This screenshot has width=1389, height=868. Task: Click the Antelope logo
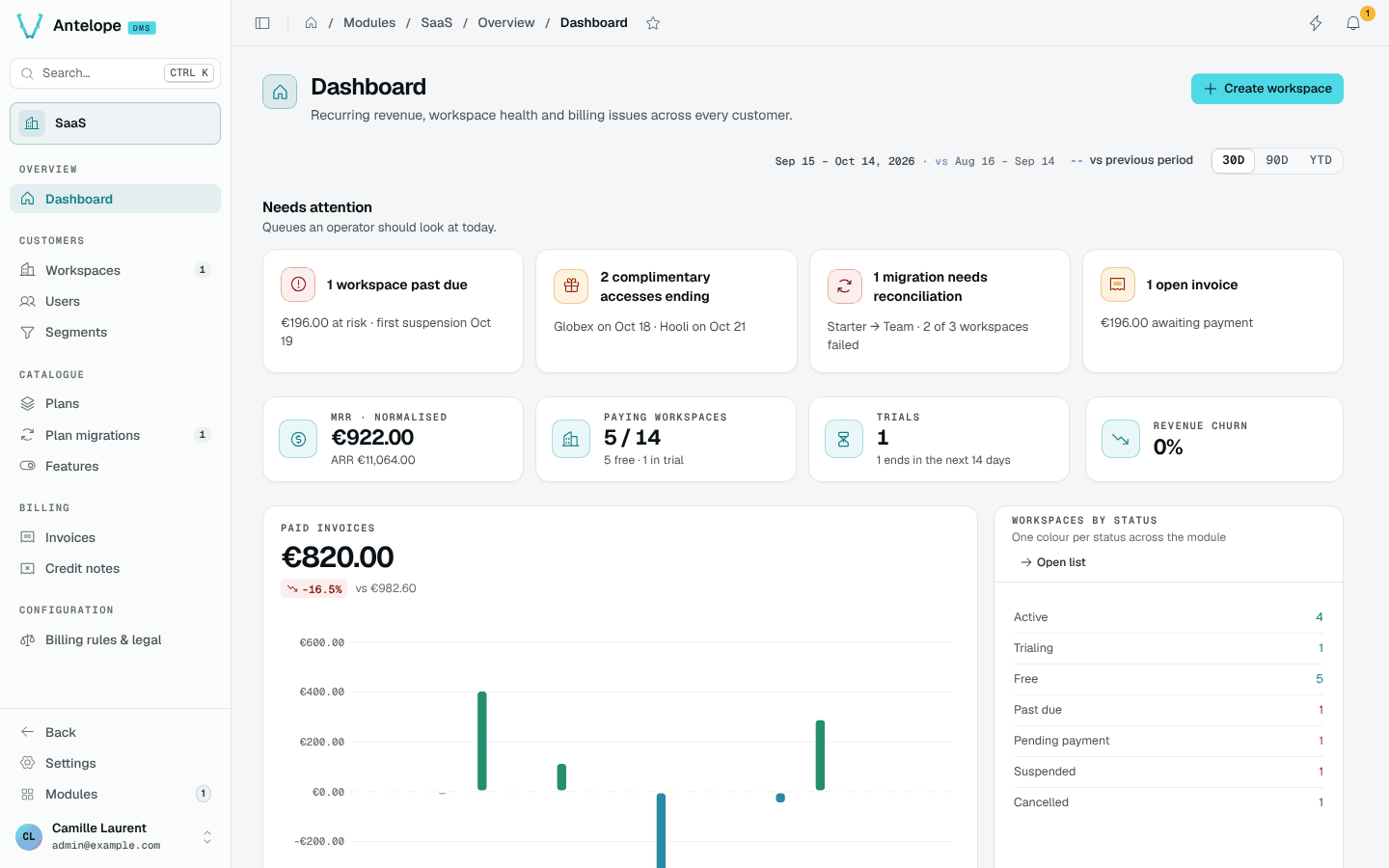click(30, 26)
